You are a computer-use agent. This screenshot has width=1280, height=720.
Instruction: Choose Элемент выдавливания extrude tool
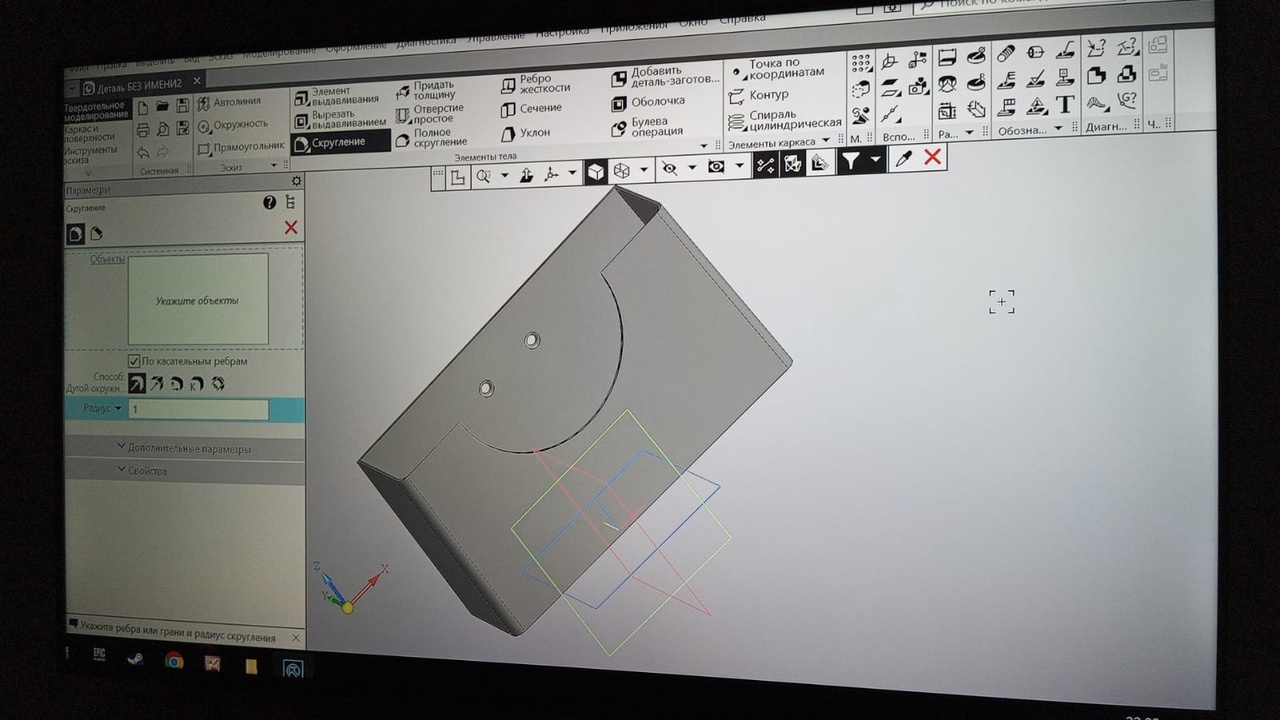[336, 95]
